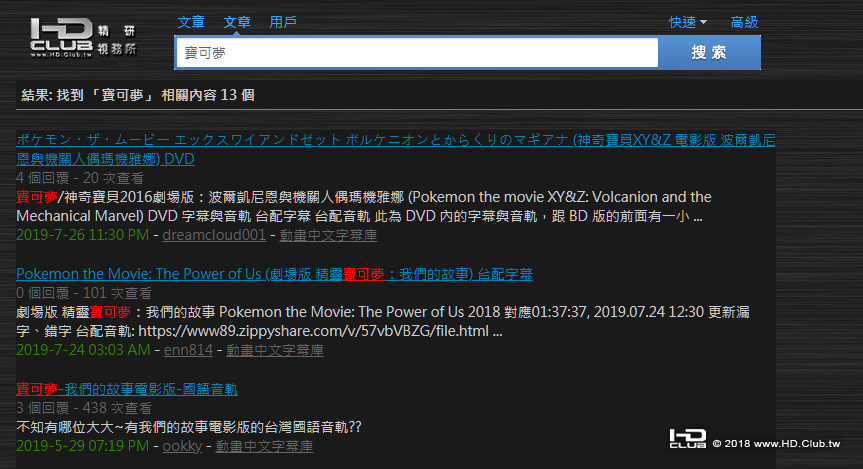View author dreamcloud001 profile
The height and width of the screenshot is (469, 863).
(x=214, y=235)
